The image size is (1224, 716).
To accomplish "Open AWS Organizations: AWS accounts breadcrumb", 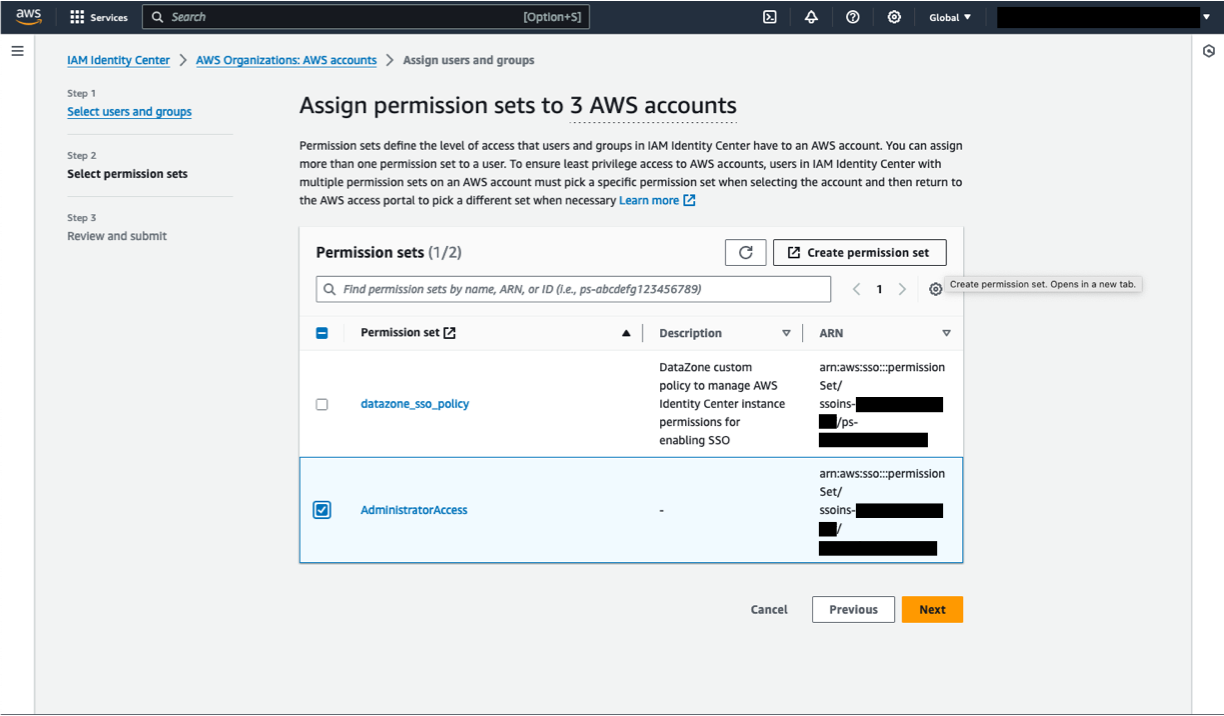I will click(x=286, y=60).
